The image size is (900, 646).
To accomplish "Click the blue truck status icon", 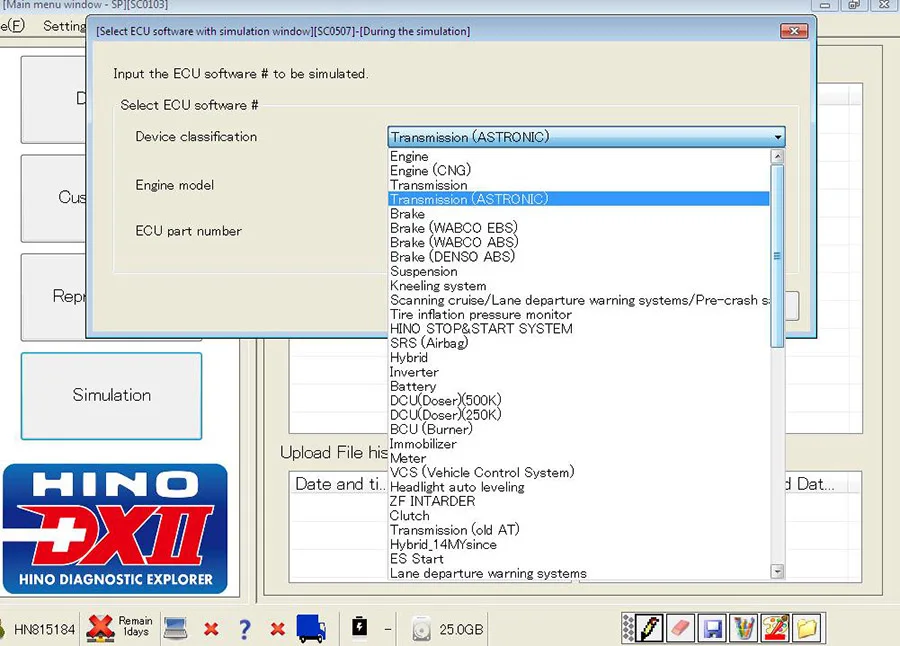I will tap(311, 628).
